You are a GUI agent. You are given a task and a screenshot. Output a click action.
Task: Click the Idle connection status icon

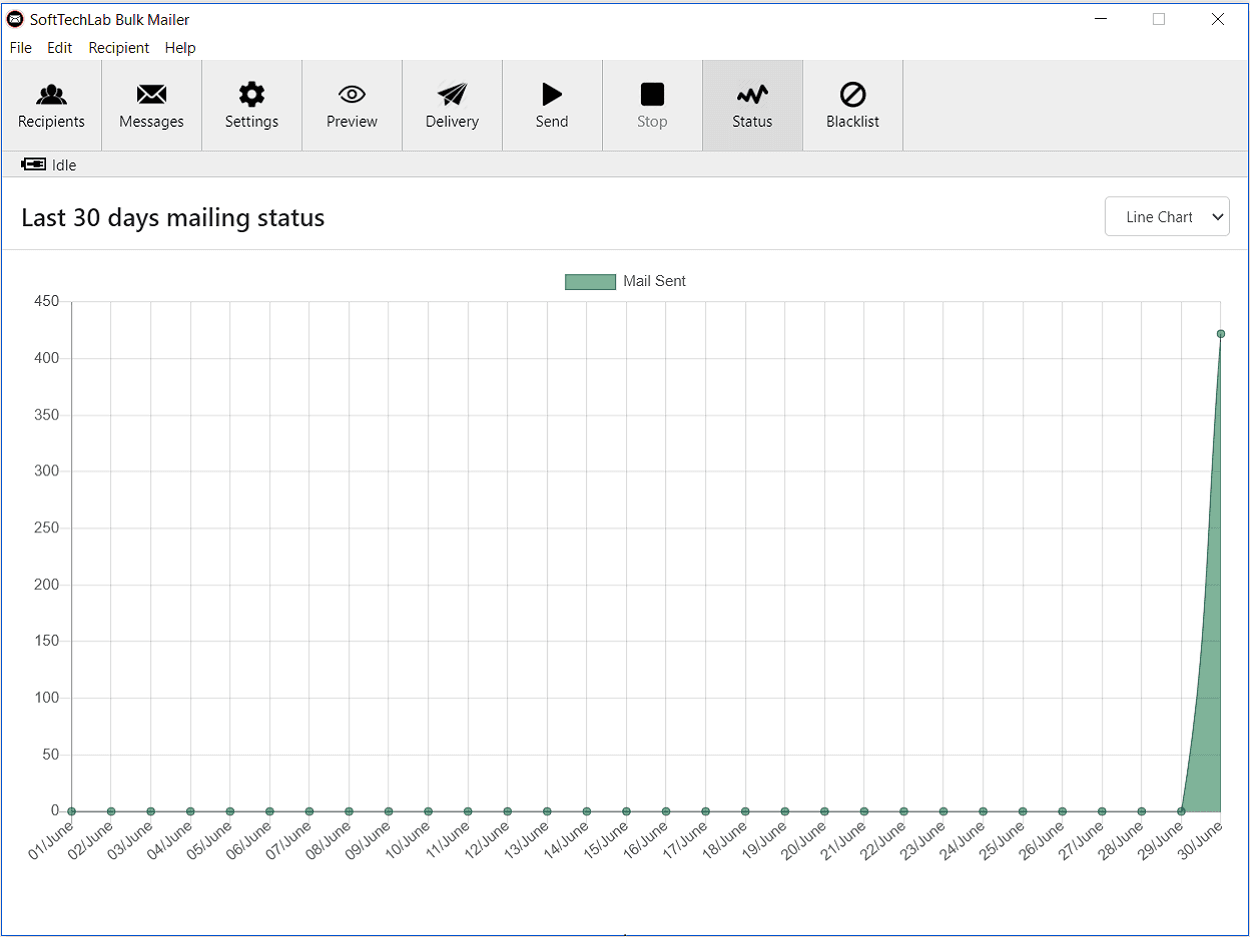click(x=34, y=164)
